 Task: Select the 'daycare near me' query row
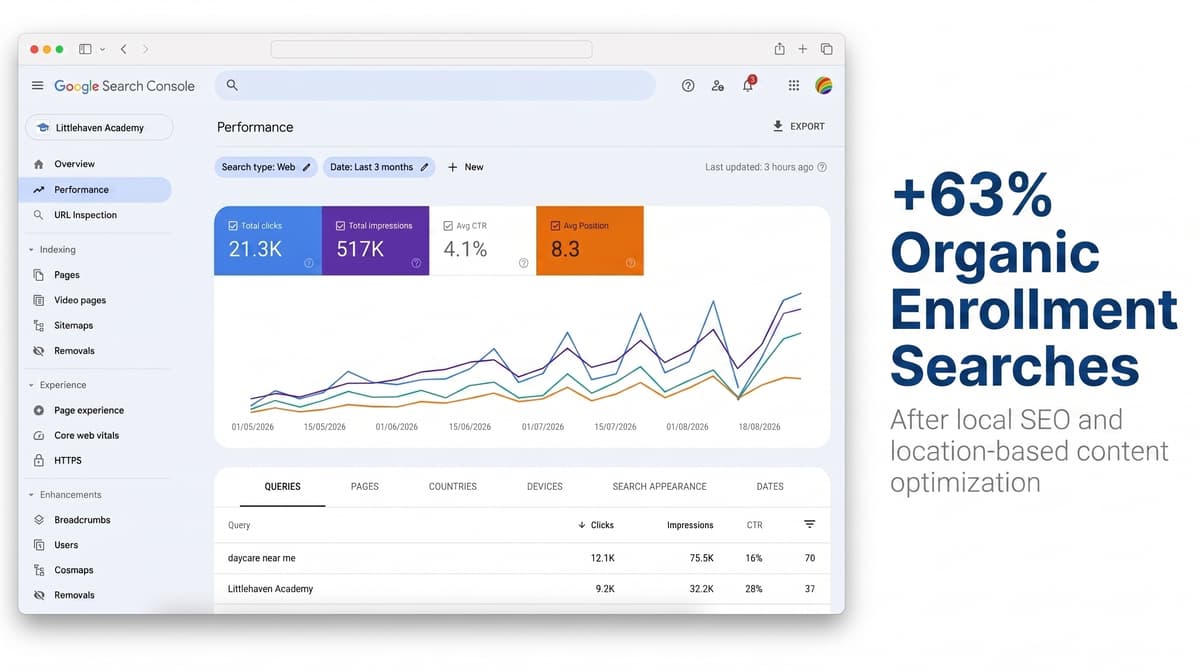(522, 558)
